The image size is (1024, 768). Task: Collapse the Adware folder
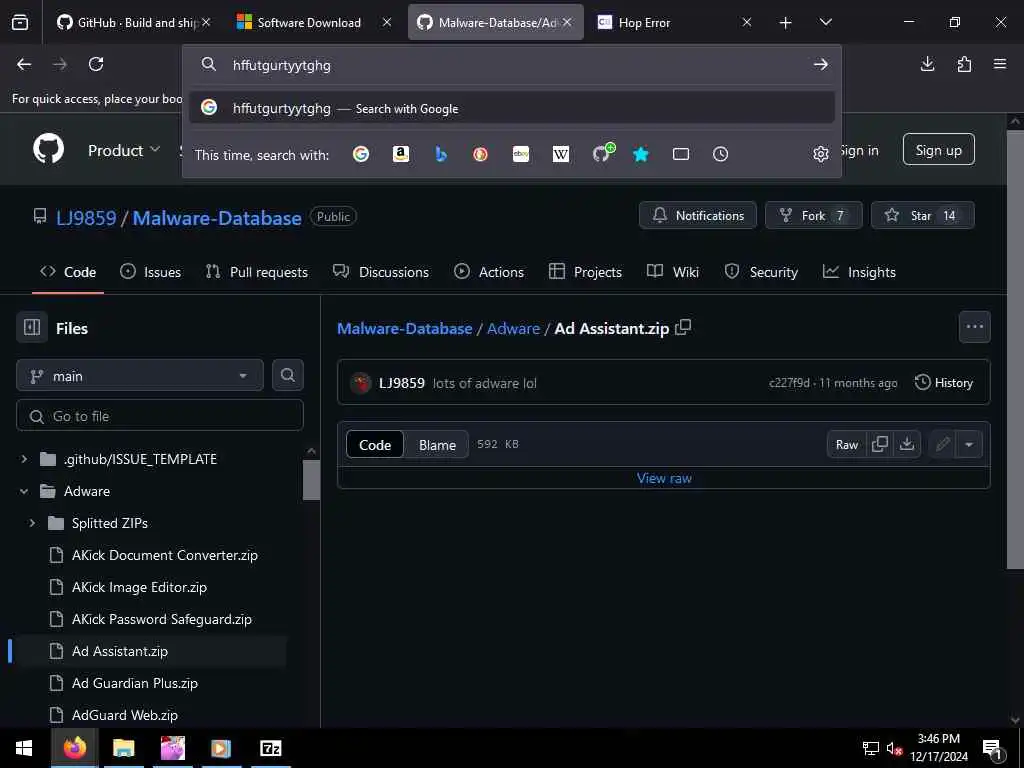tap(24, 491)
